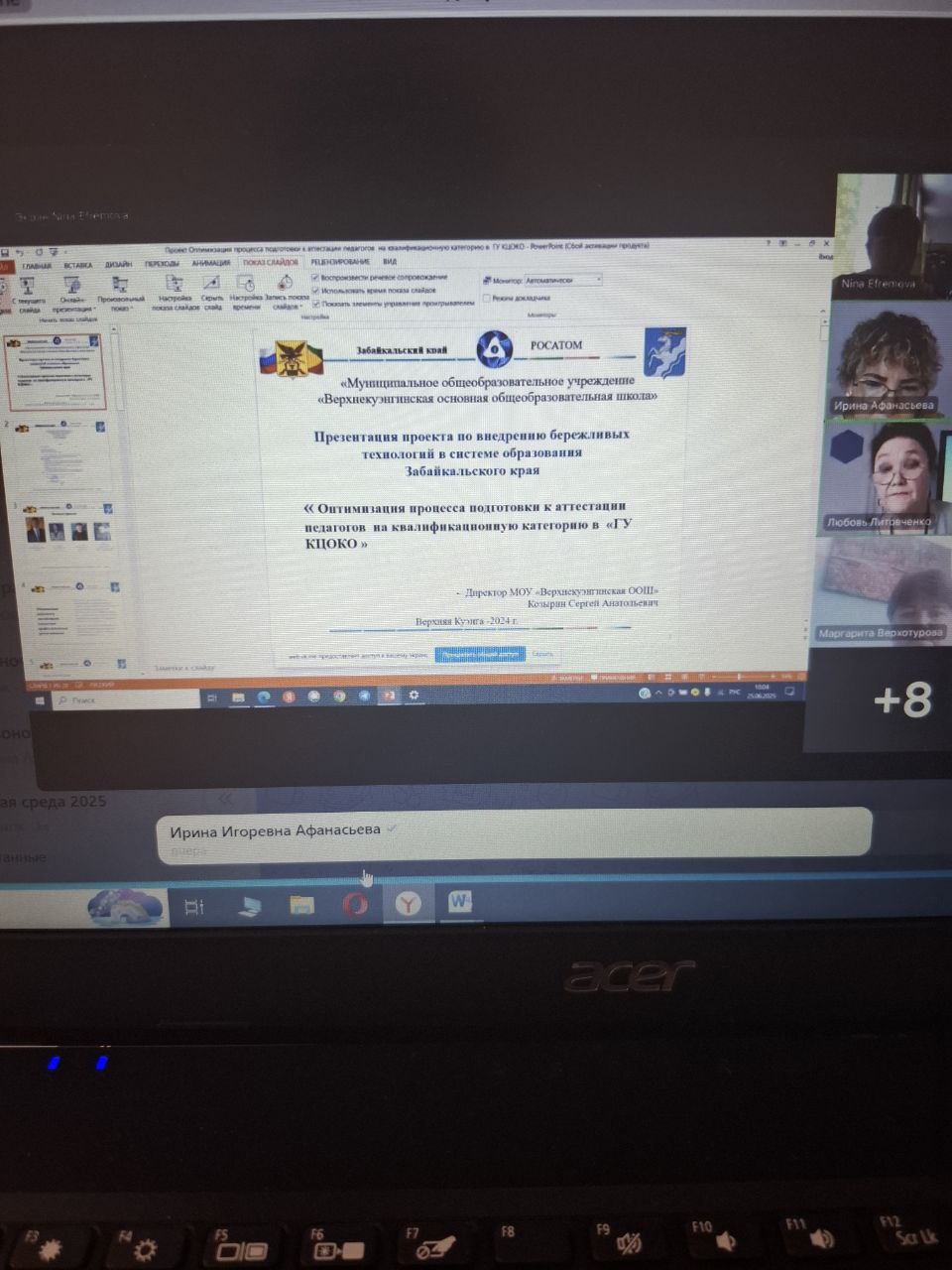Viewport: 952px width, 1270px height.
Task: Open the shared-screen Chrome taskbar icon
Action: pos(339,697)
